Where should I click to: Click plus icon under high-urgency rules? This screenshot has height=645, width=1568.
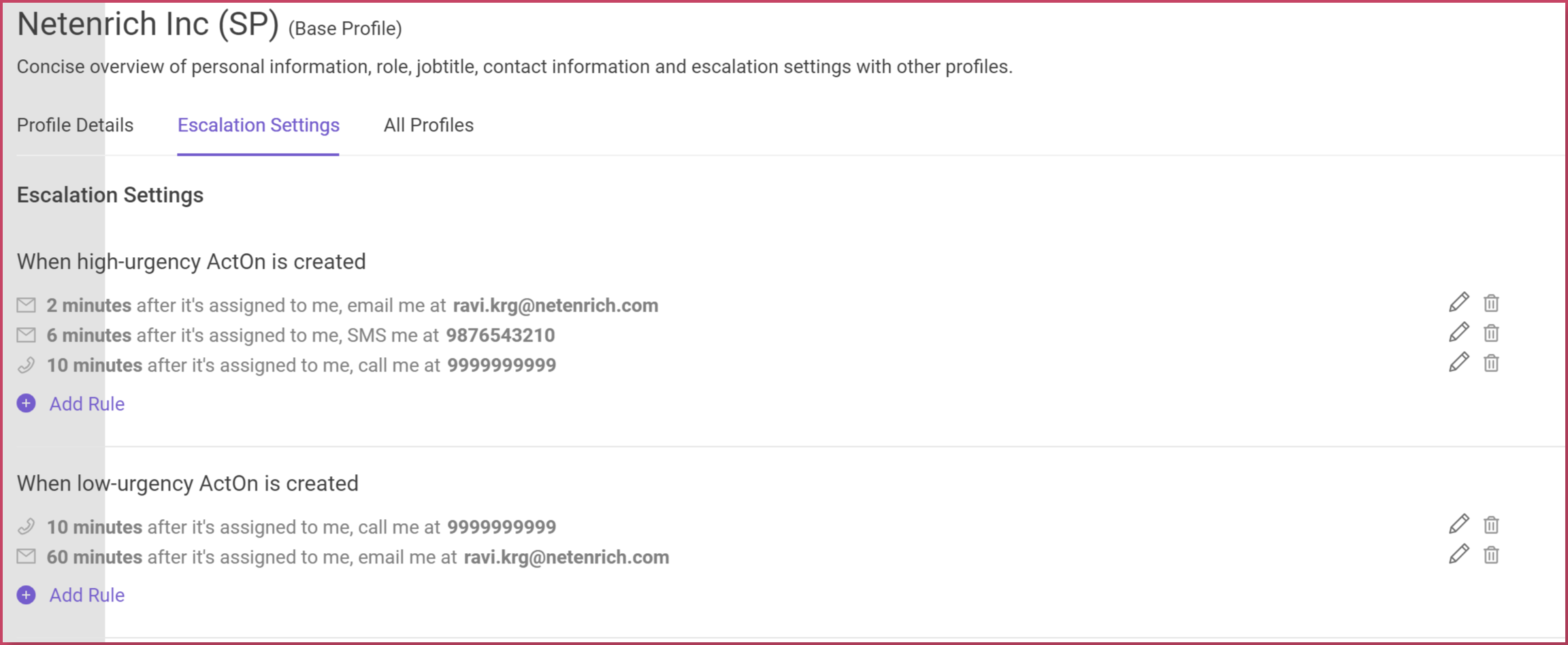[27, 403]
